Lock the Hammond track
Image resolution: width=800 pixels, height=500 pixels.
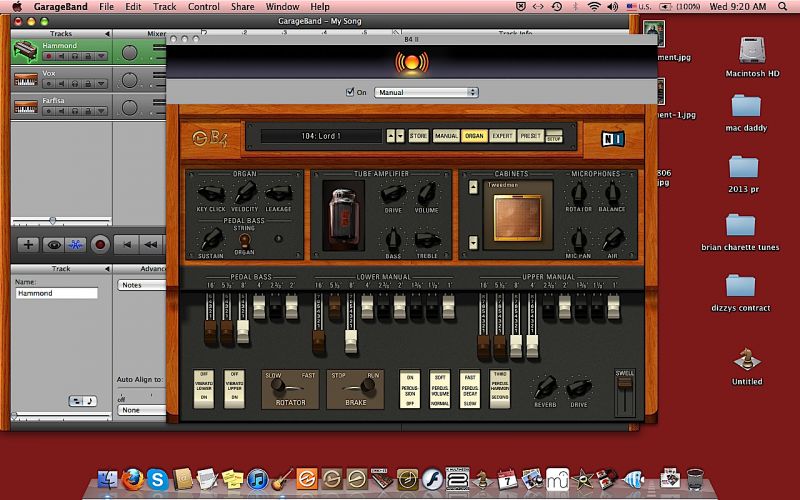88,56
